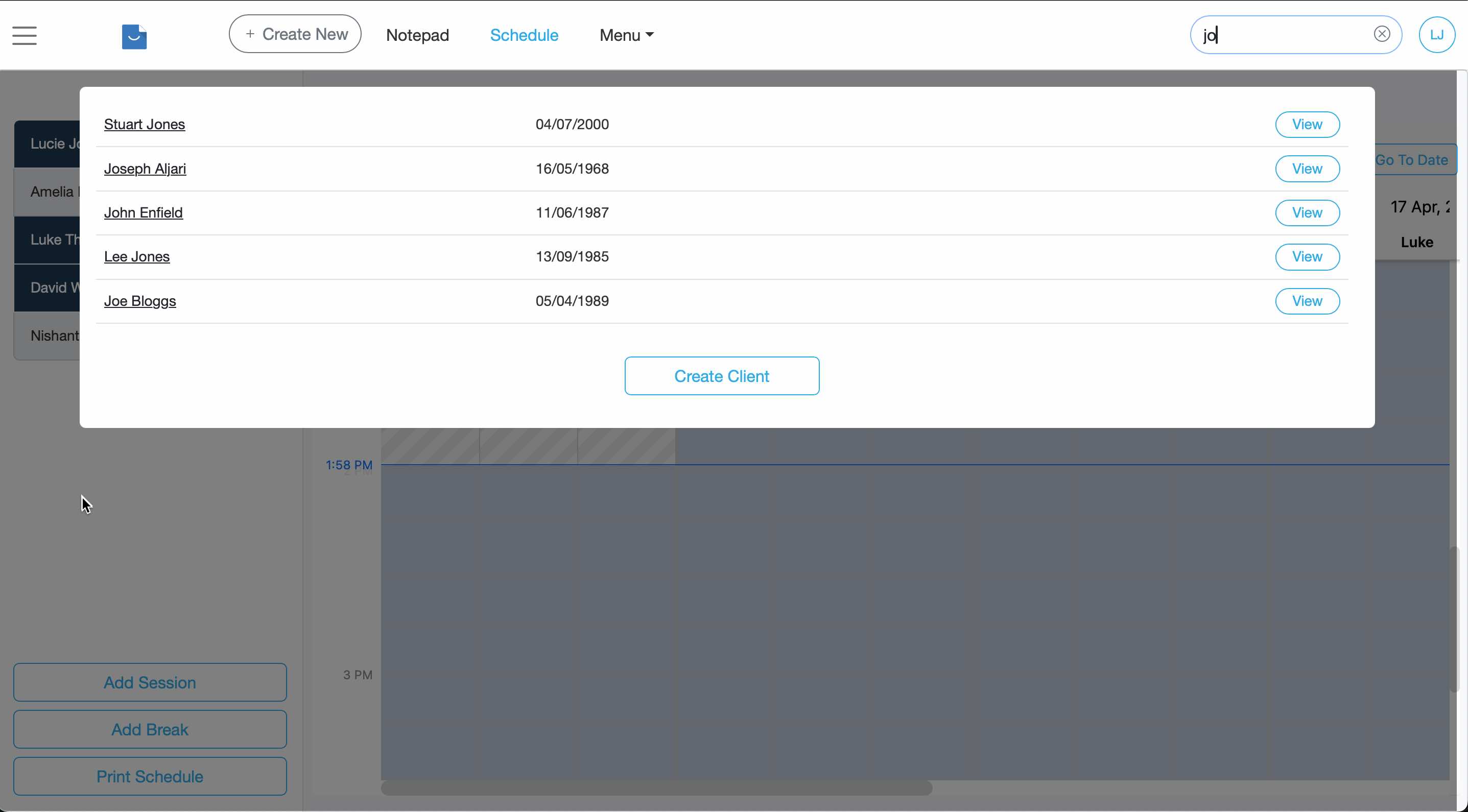Click View for John Enfield
Viewport: 1468px width, 812px height.
pos(1307,212)
